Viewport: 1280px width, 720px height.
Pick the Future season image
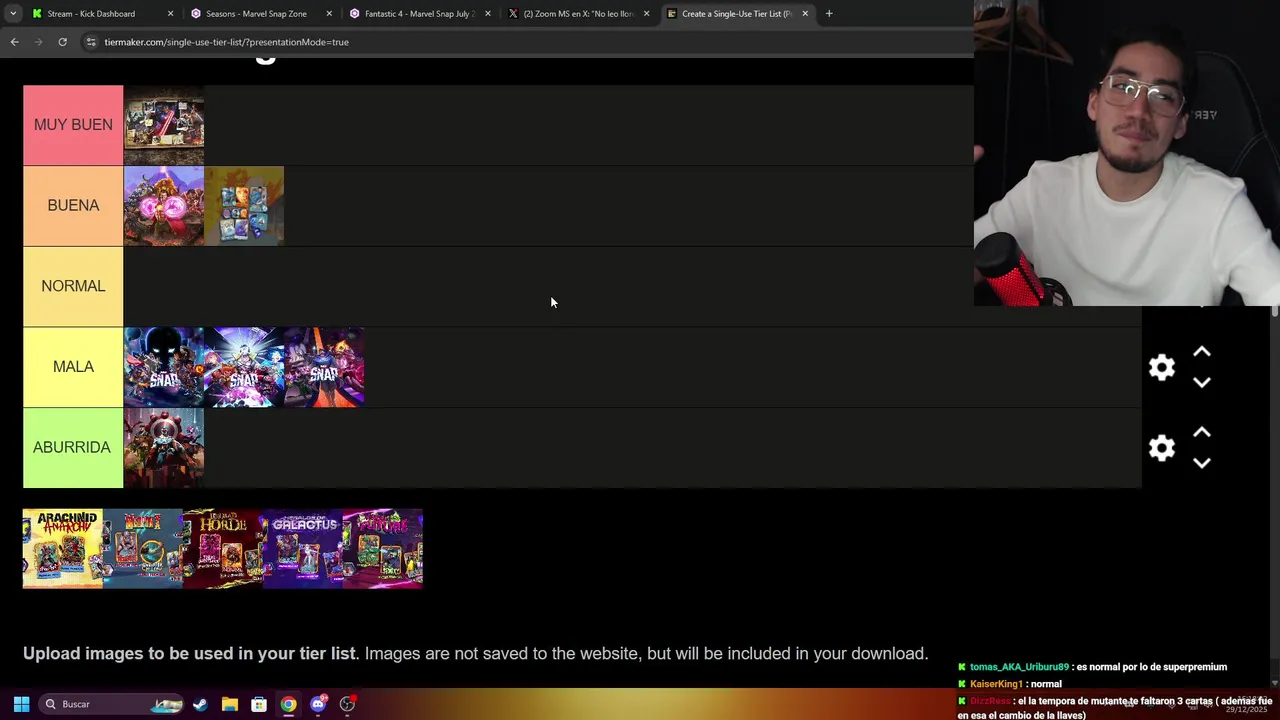click(383, 549)
